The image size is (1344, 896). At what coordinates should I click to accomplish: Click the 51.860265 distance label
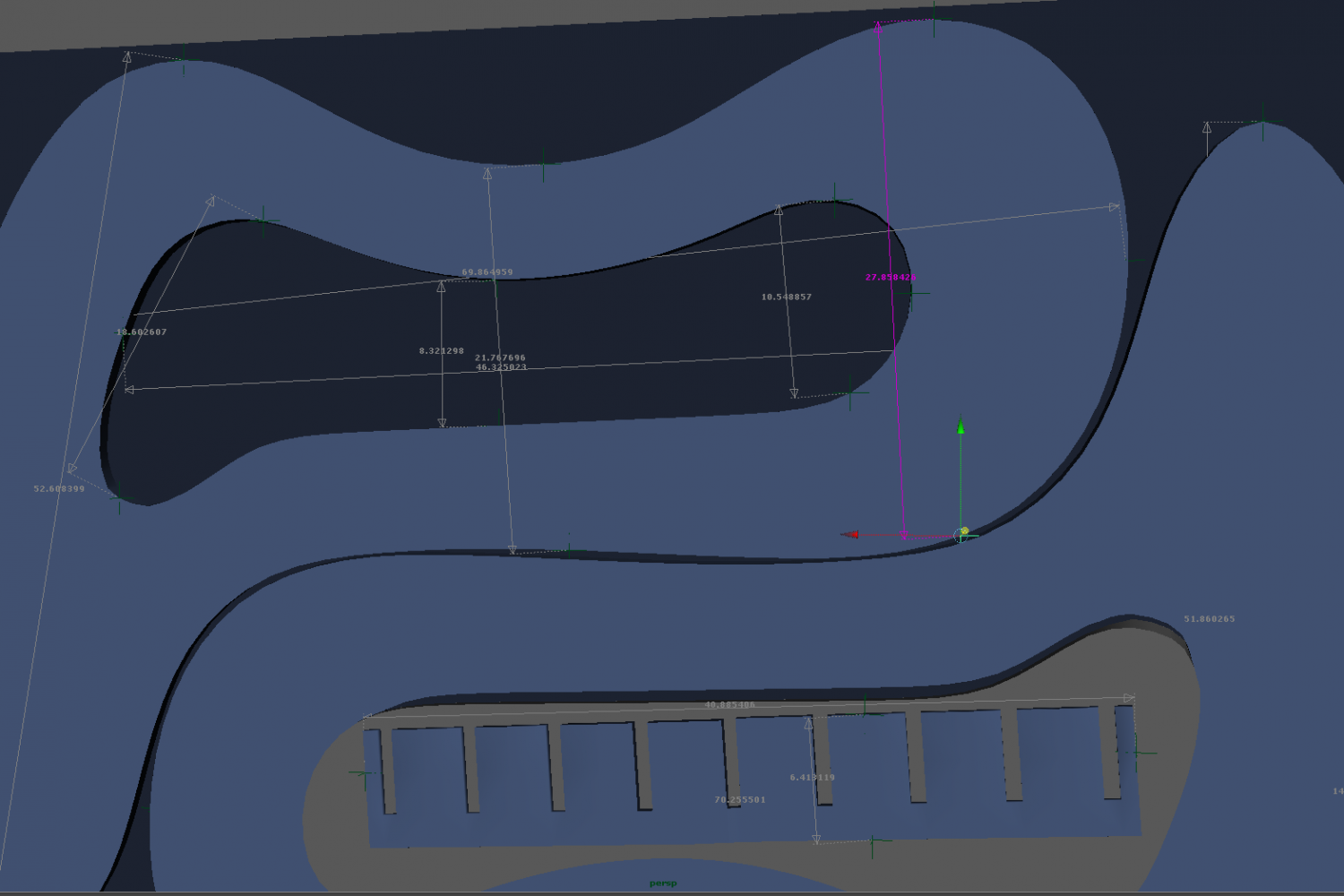click(1209, 619)
